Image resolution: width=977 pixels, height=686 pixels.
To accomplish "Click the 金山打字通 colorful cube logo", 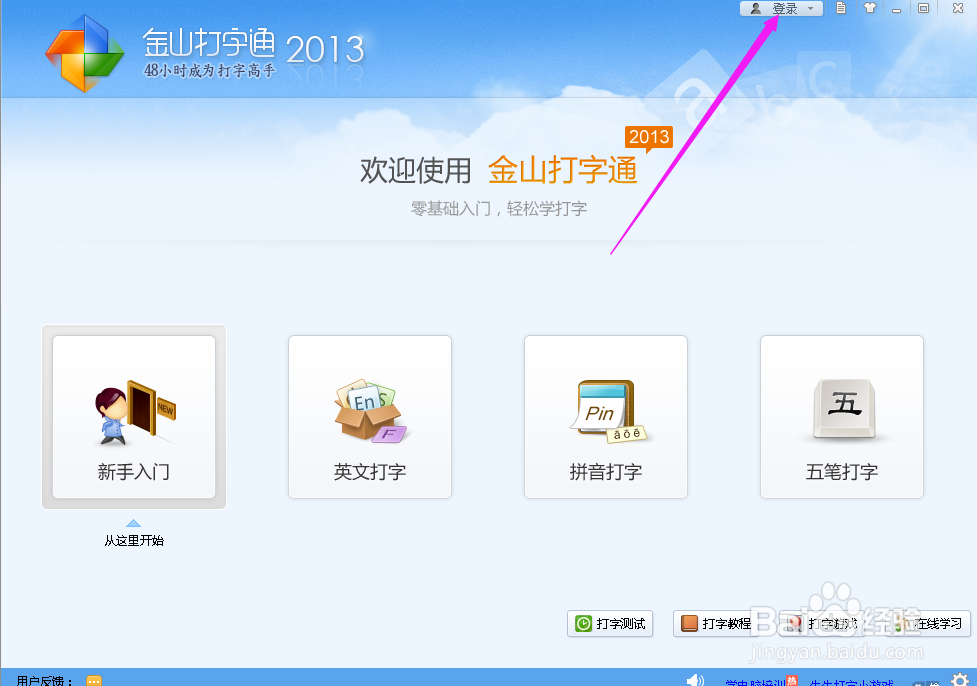I will point(84,53).
